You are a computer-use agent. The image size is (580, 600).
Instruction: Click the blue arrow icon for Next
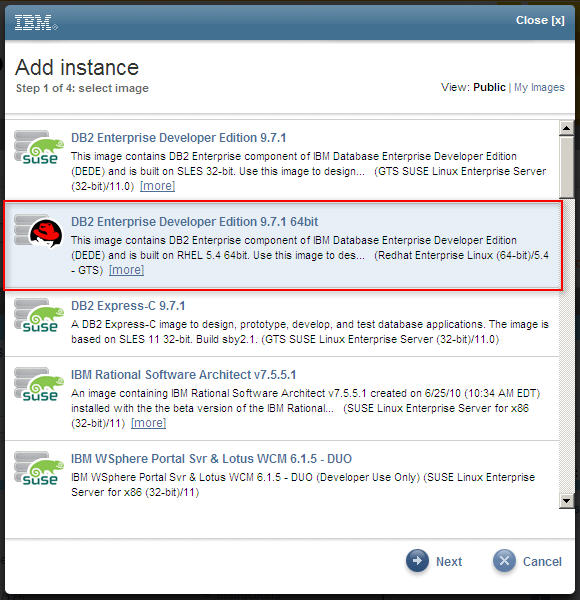pyautogui.click(x=417, y=561)
